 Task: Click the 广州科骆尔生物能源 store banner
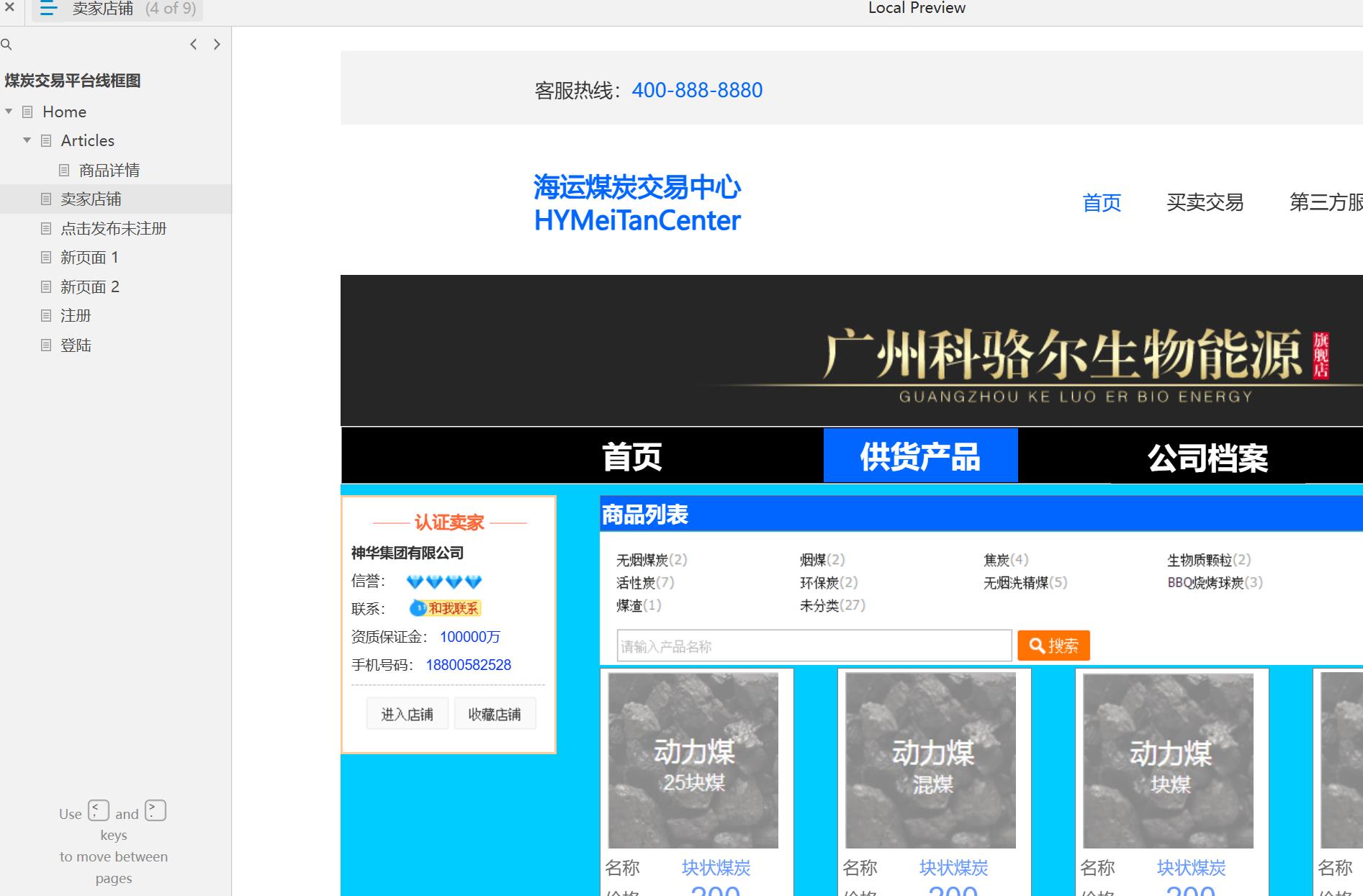[852, 350]
